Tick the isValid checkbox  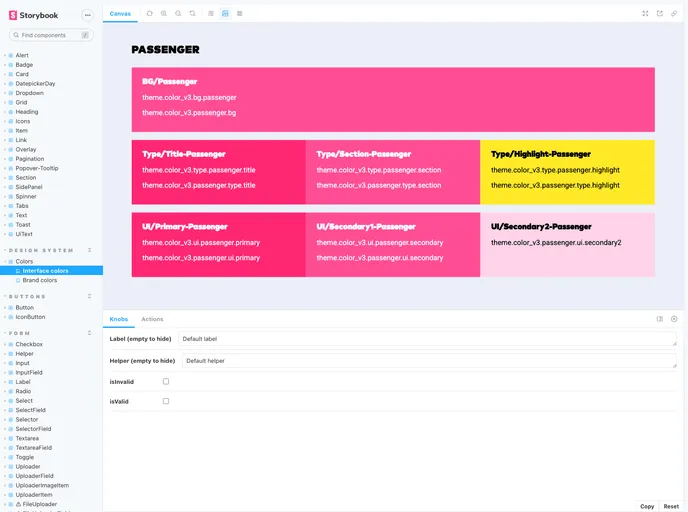click(x=166, y=401)
